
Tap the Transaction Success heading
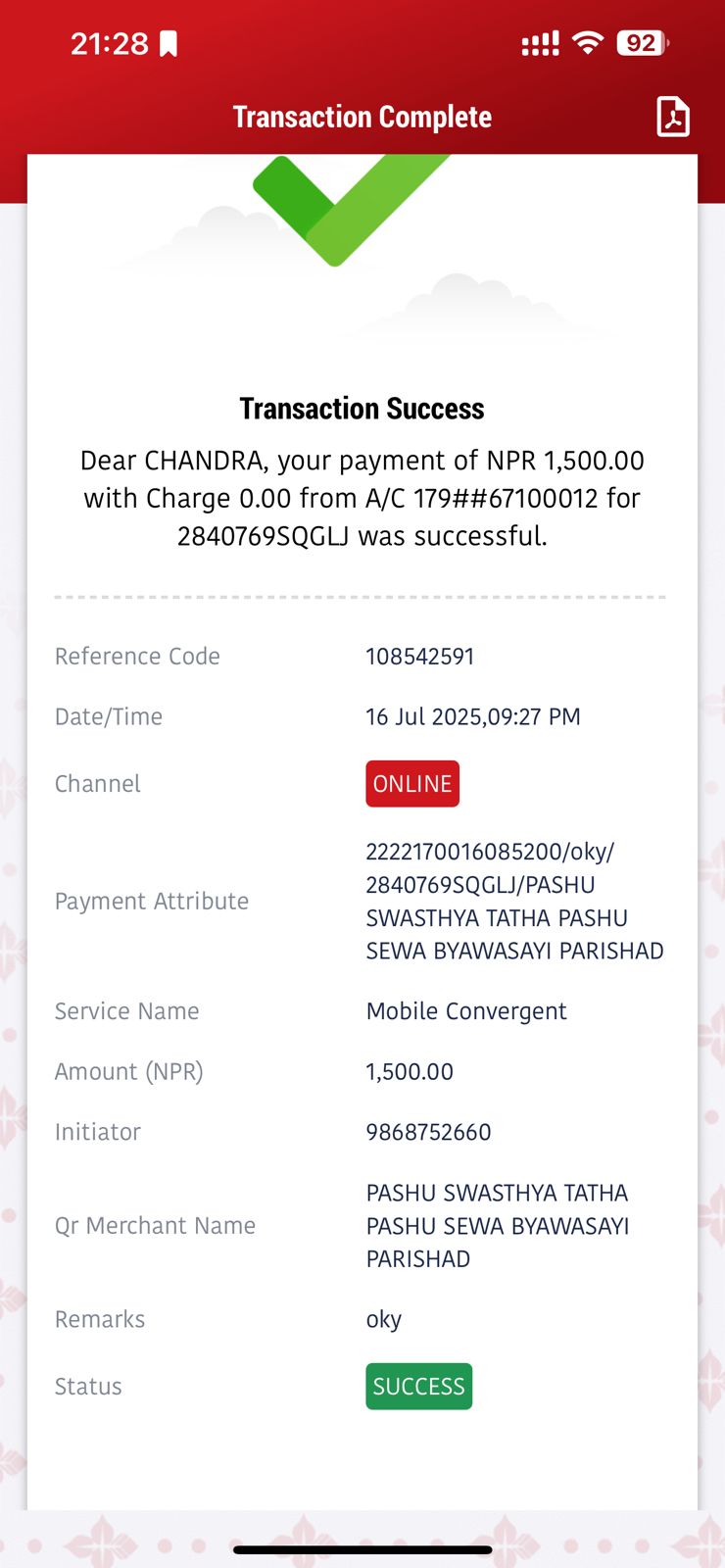(x=362, y=409)
